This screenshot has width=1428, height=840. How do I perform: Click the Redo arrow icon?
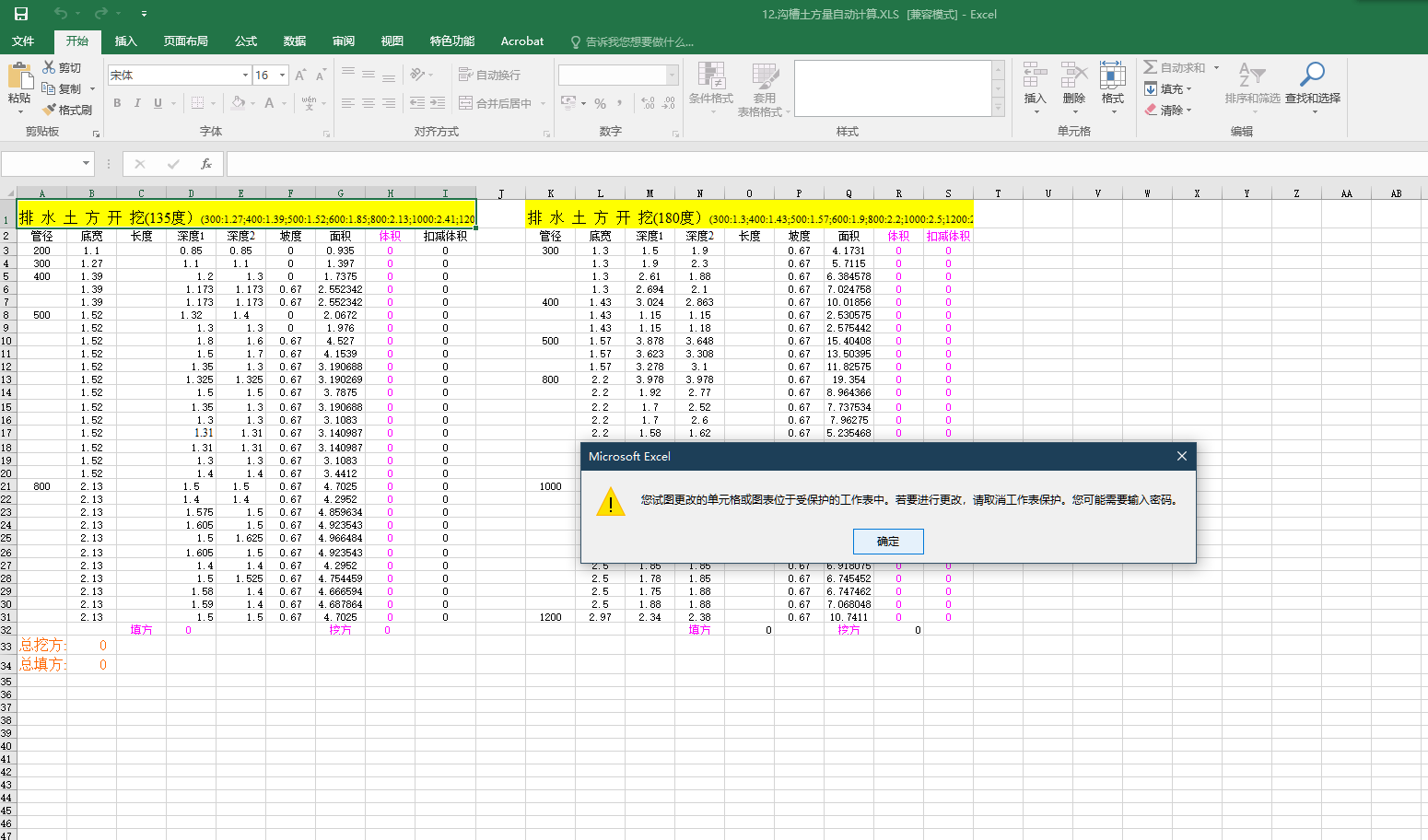point(101,14)
